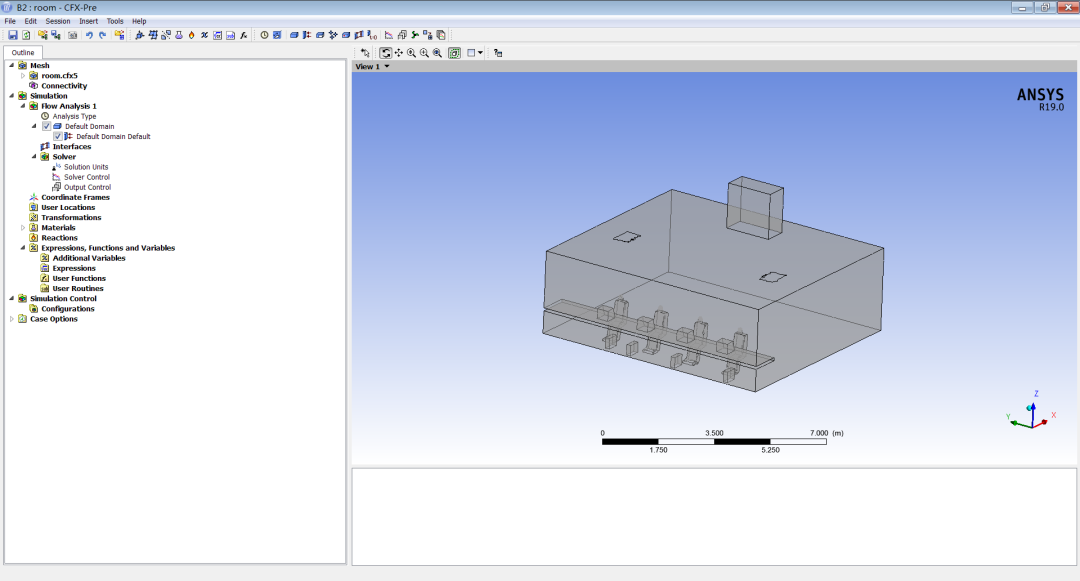
Task: Collapse the Simulation Control node
Action: pos(12,298)
